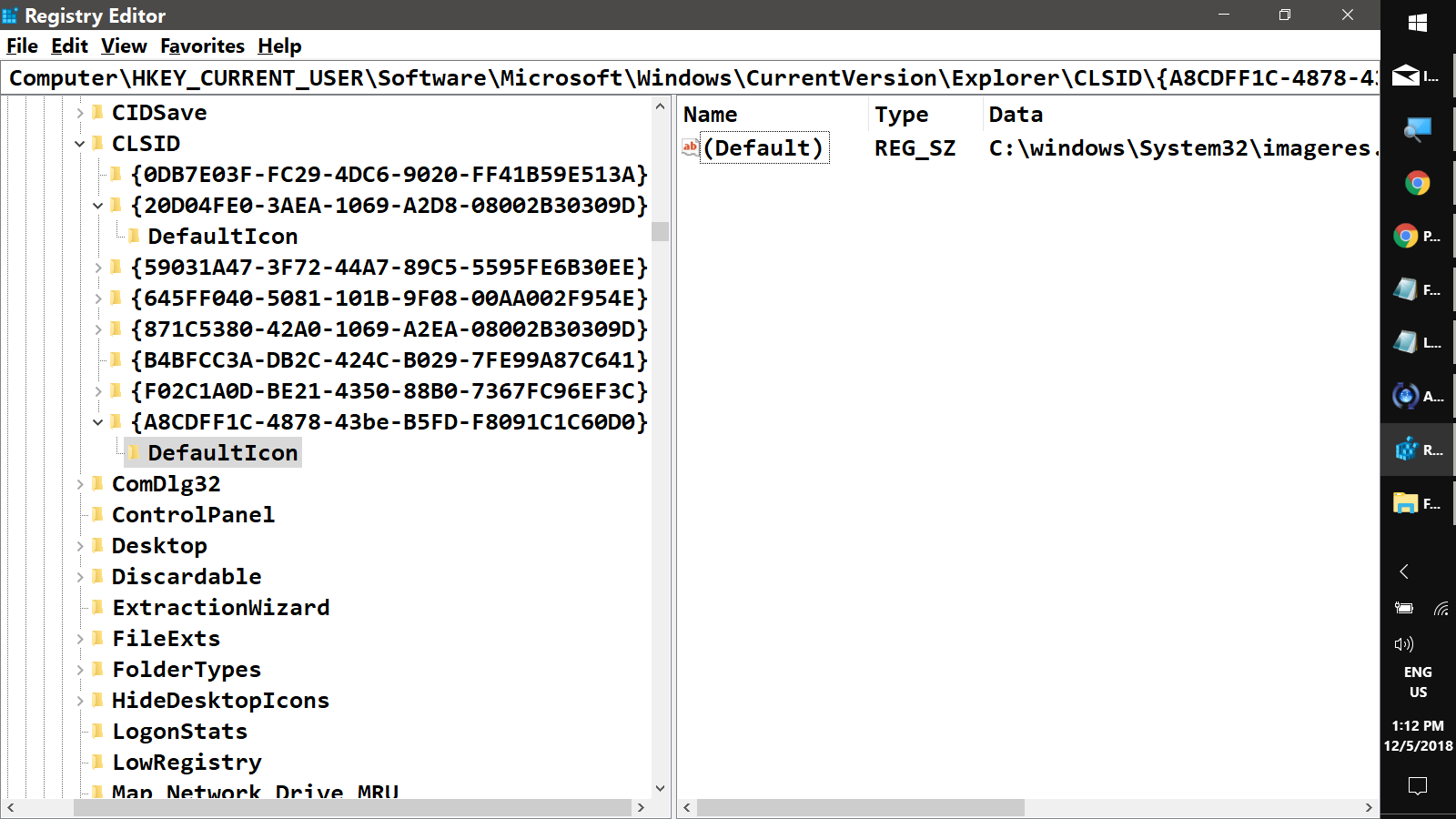This screenshot has height=819, width=1456.
Task: Expand the Discardable key
Action: 80,577
